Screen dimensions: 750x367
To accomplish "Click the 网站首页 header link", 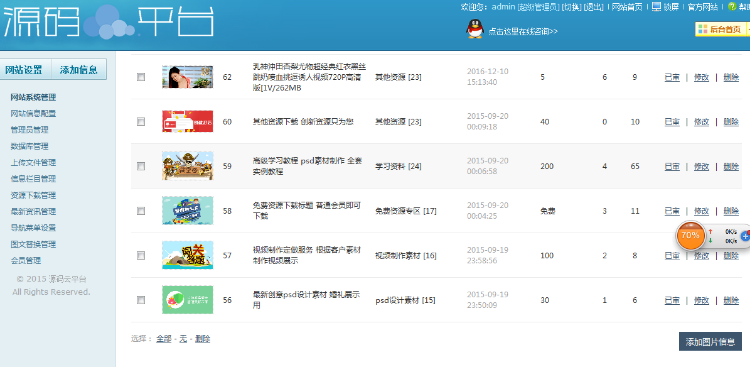I will tap(627, 7).
